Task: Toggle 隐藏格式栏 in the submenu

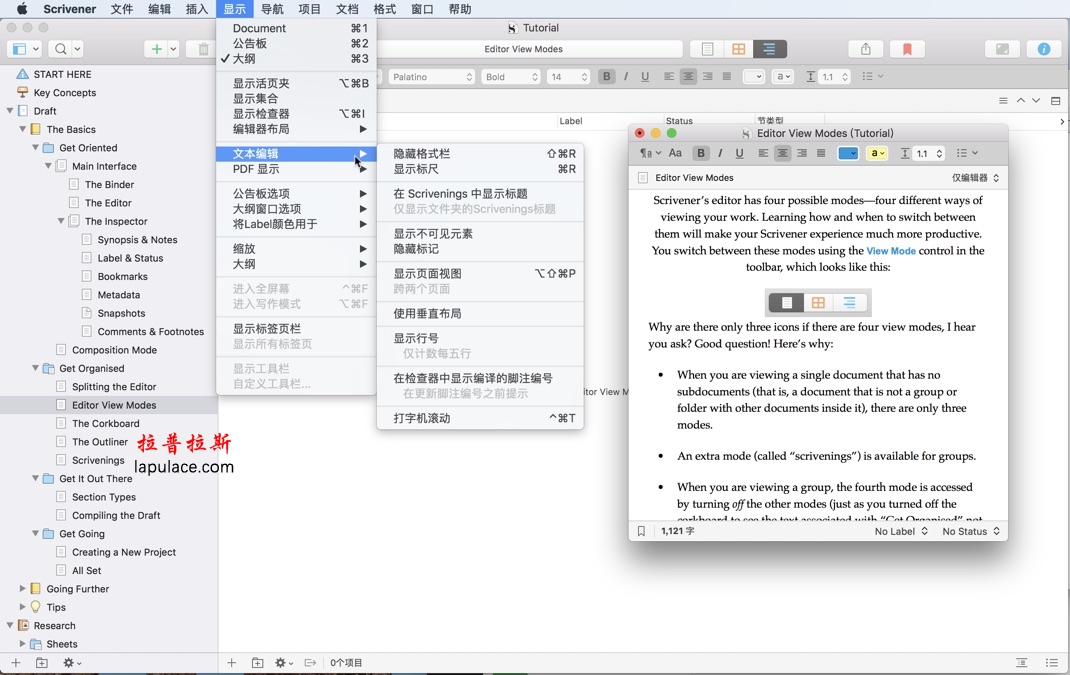Action: click(x=480, y=154)
